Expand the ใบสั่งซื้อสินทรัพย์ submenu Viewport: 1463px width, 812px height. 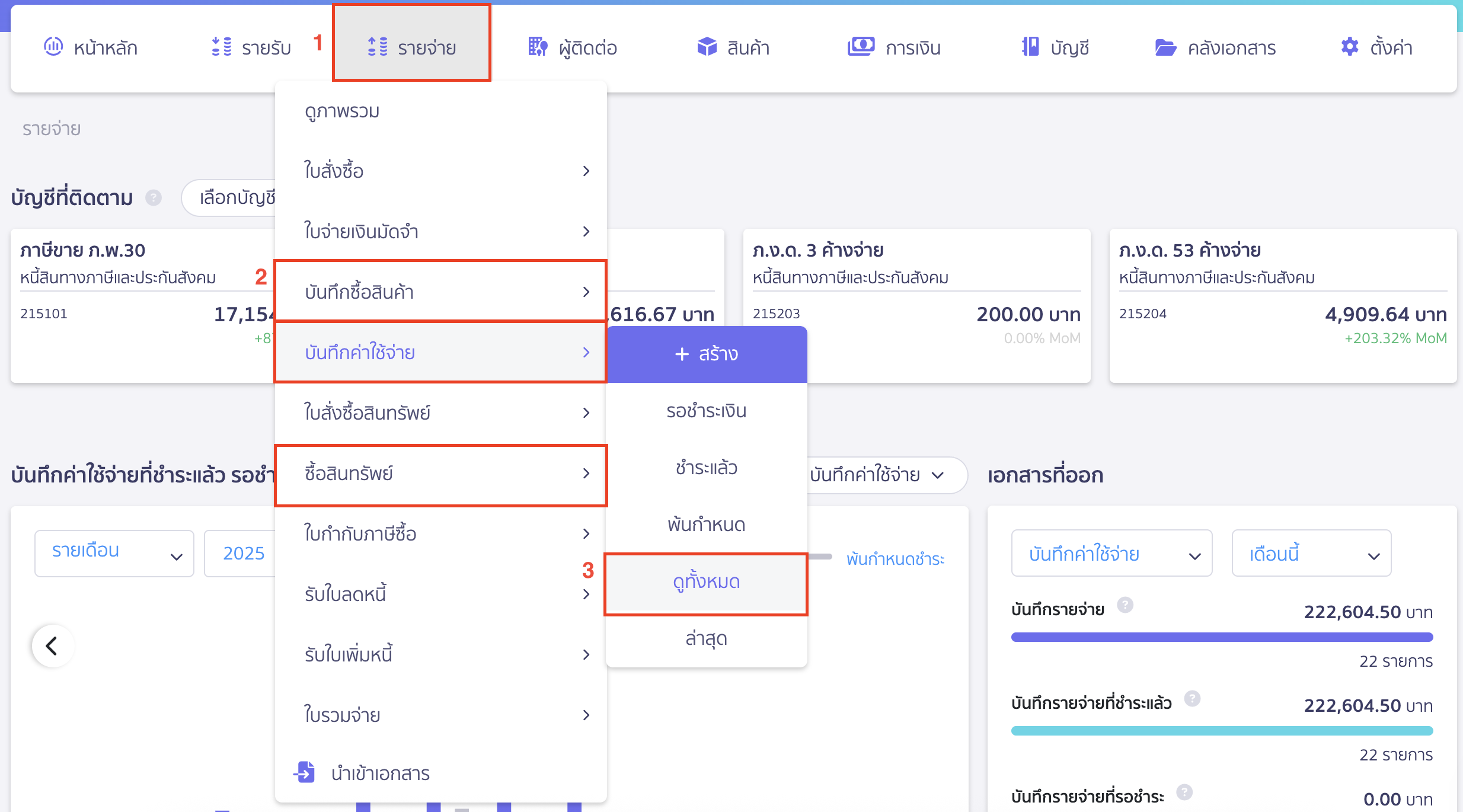click(x=441, y=413)
